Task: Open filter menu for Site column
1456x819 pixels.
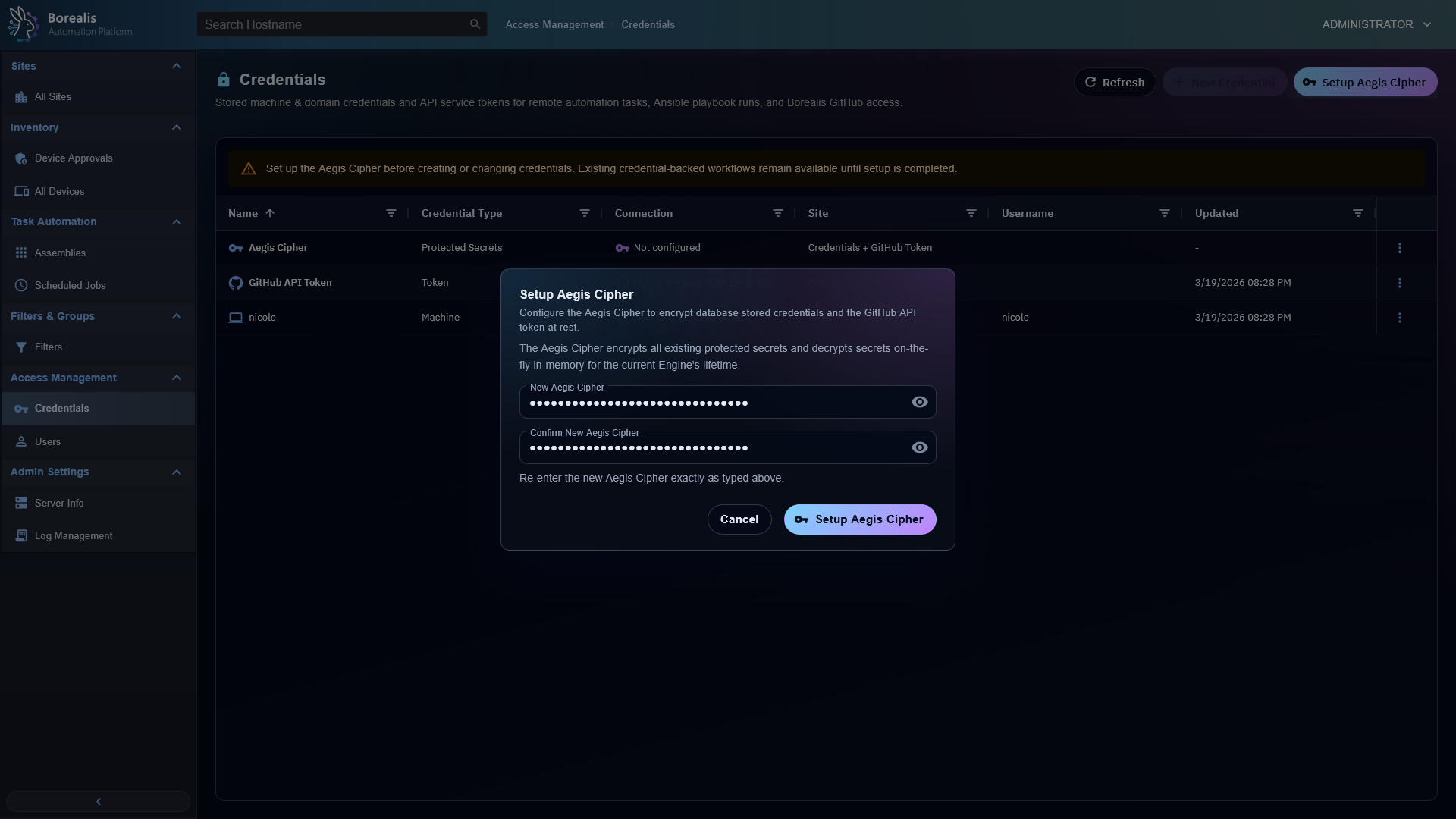Action: click(971, 213)
